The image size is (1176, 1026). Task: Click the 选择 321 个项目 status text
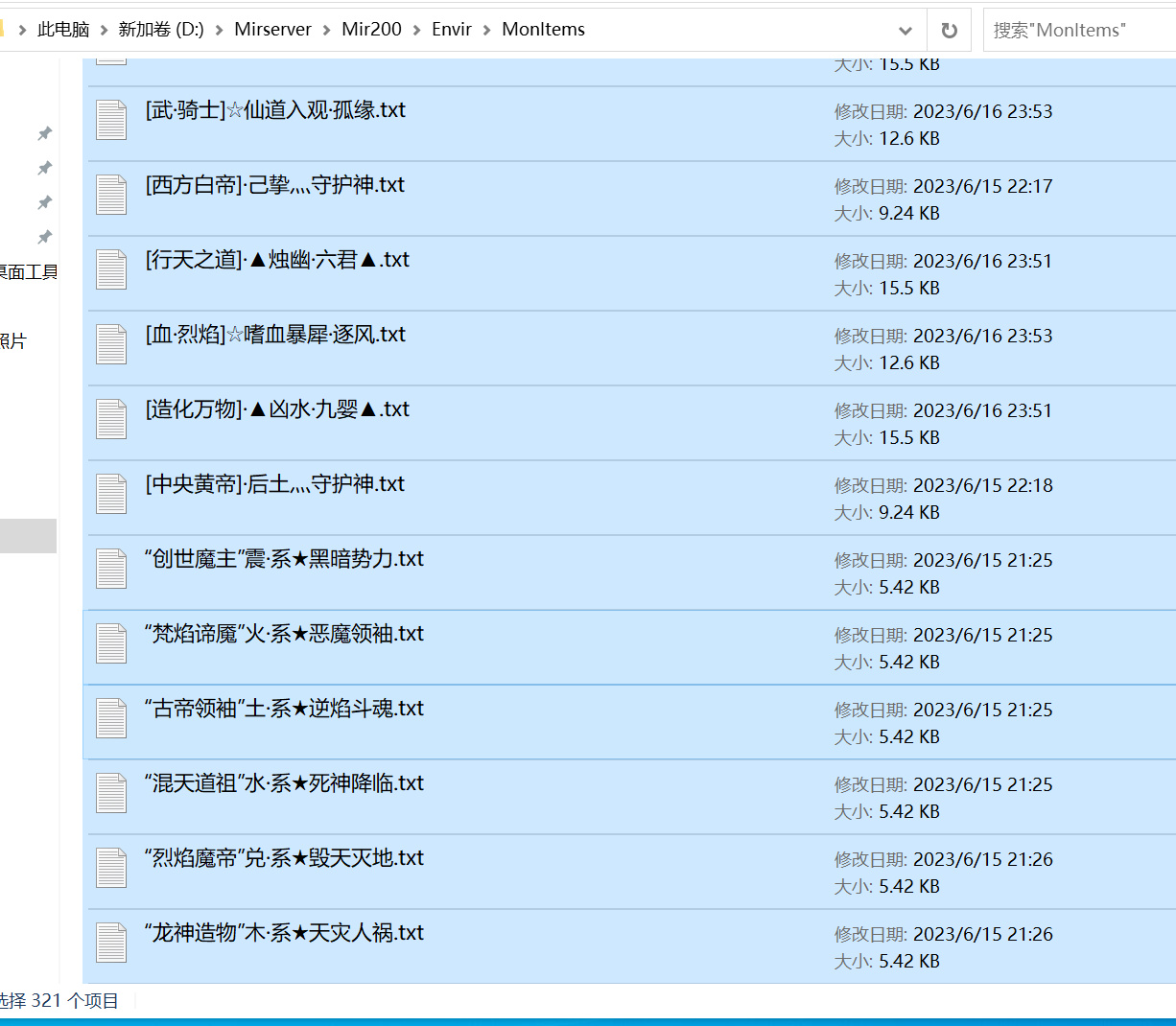[x=59, y=1001]
